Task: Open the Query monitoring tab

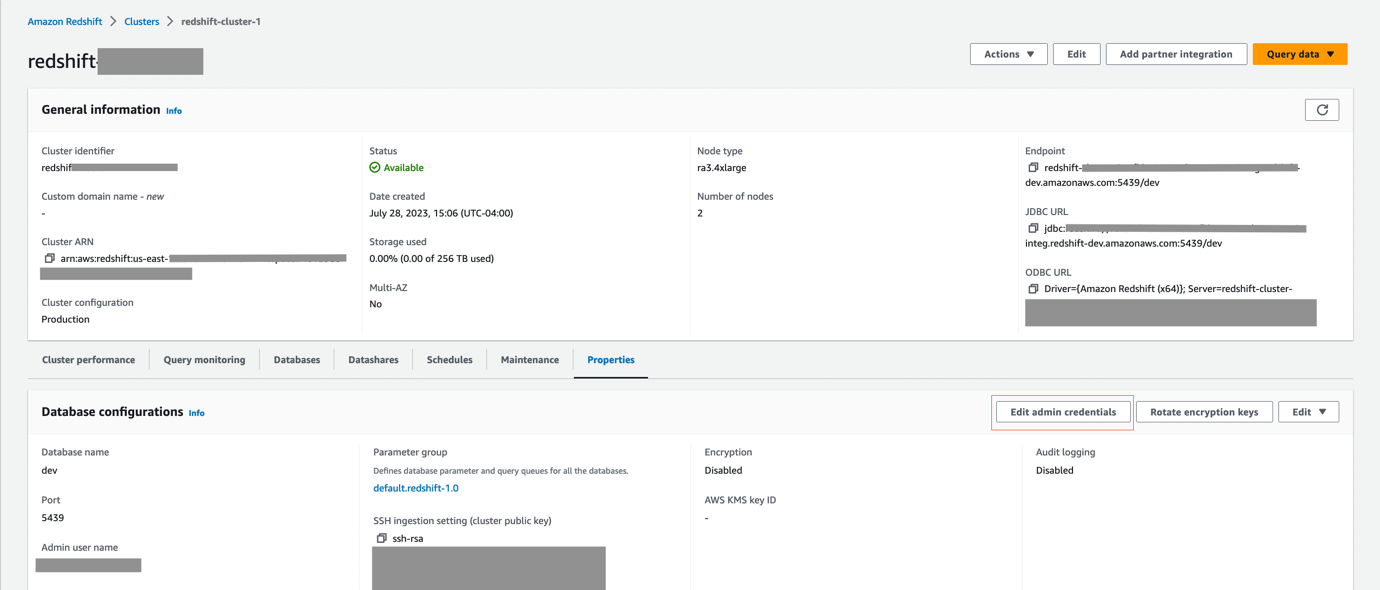Action: coord(204,360)
